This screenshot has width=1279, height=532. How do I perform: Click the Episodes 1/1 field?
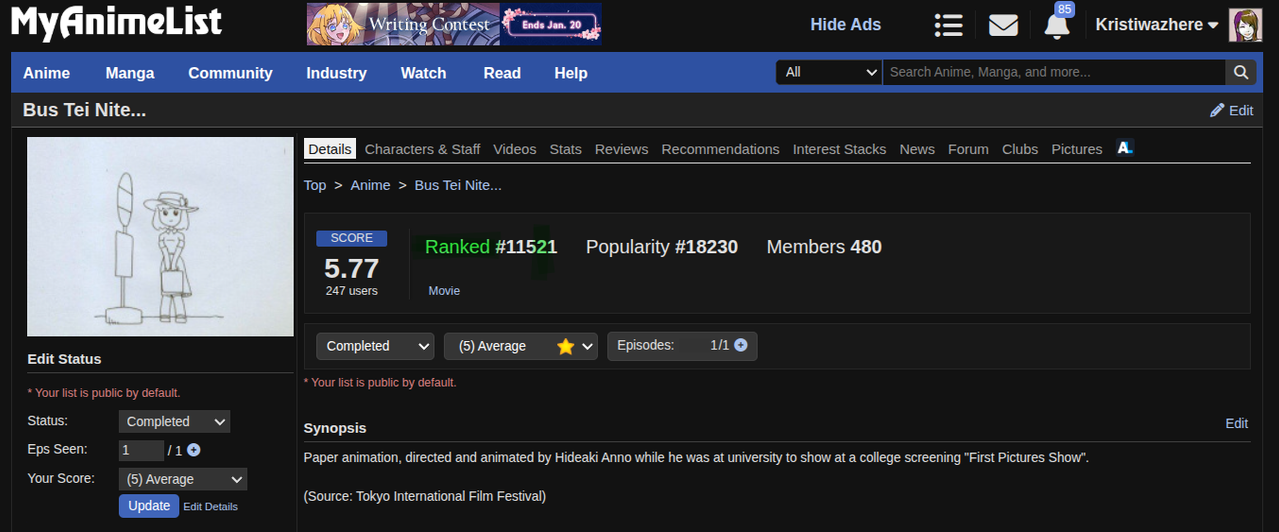pos(682,346)
